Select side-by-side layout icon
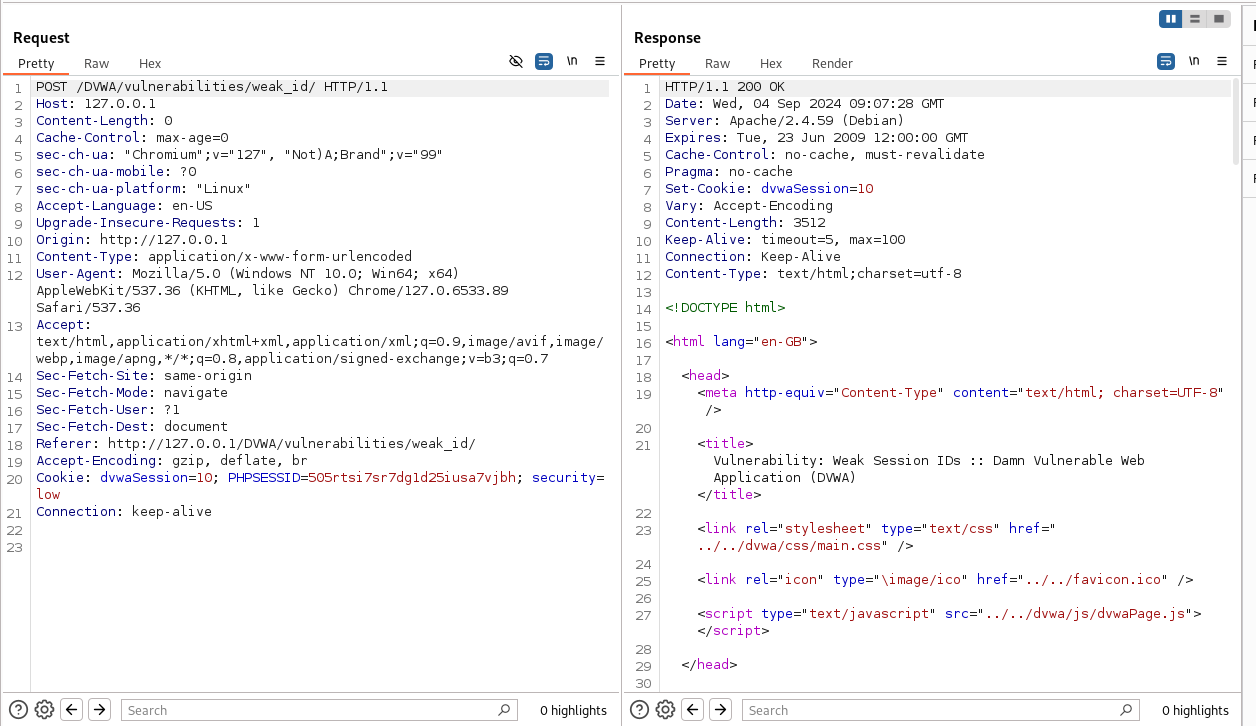This screenshot has width=1256, height=726. (x=1171, y=19)
